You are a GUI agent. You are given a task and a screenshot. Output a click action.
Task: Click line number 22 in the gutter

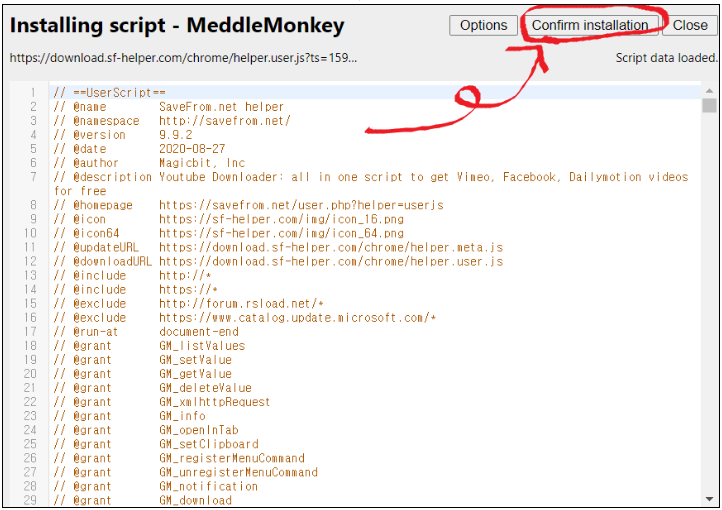[30, 402]
